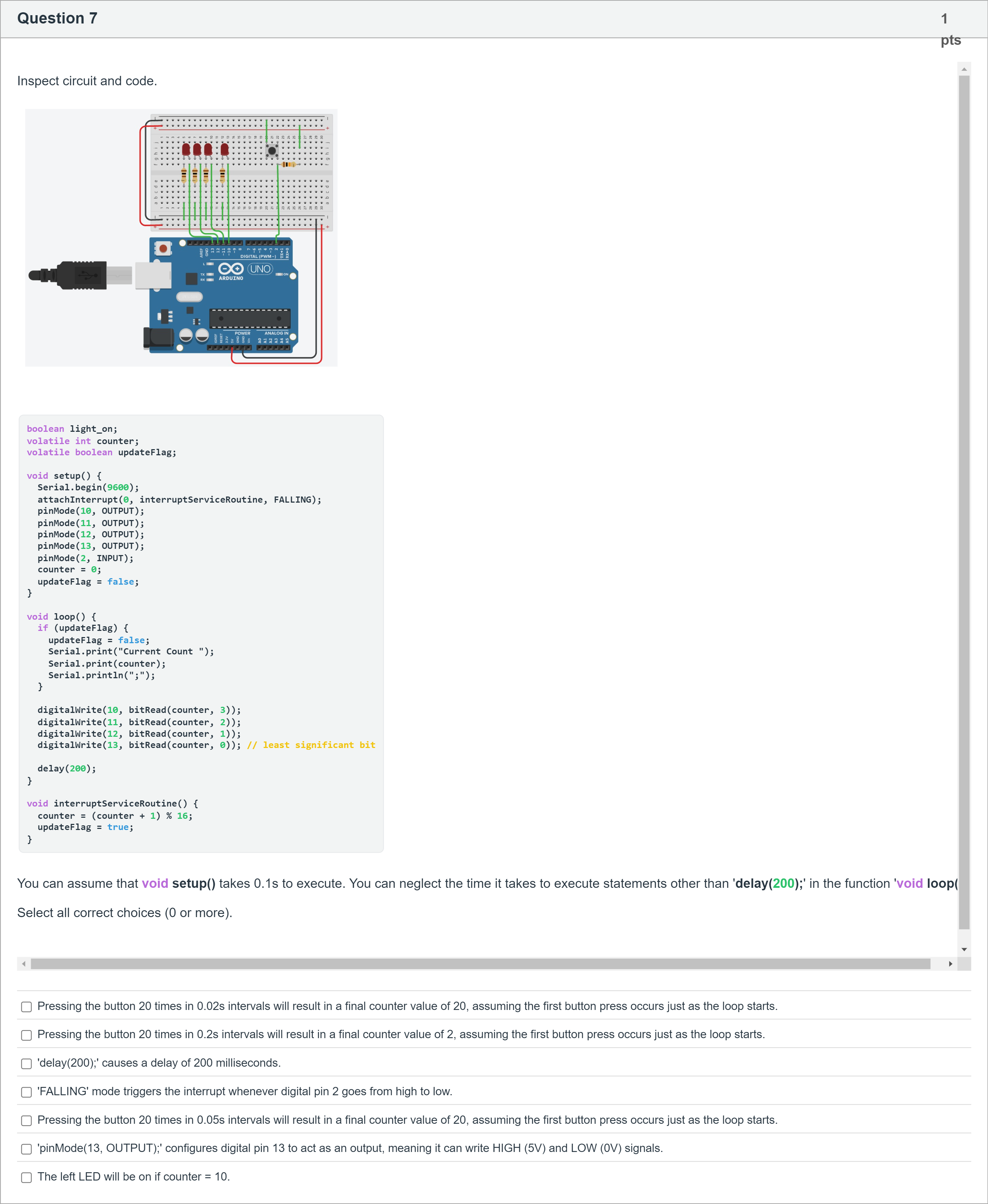The width and height of the screenshot is (988, 1204).
Task: Click the Arduino reset button in image
Action: (x=163, y=248)
